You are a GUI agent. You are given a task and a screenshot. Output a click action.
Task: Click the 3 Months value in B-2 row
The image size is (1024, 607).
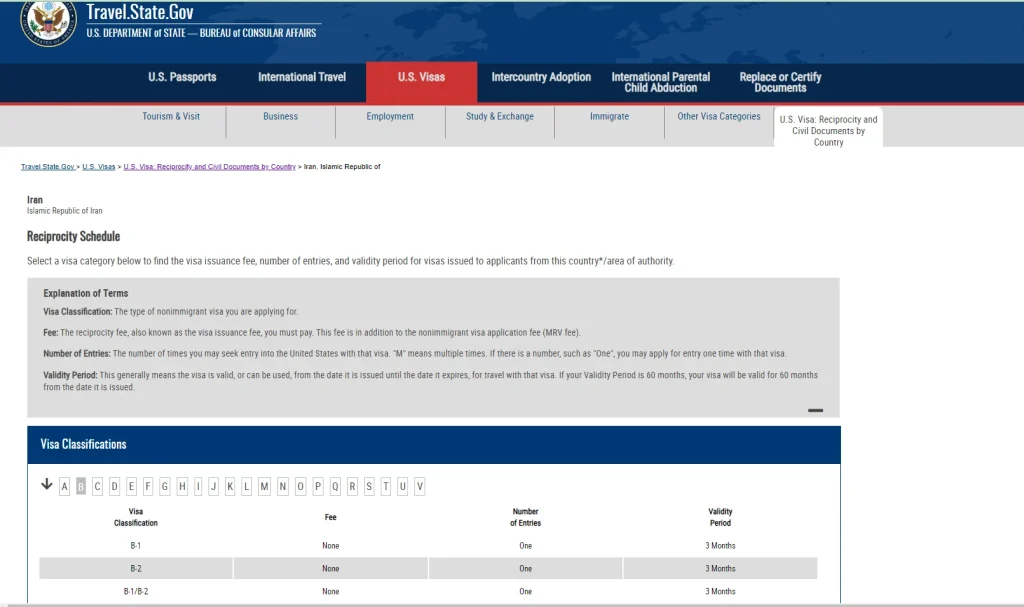click(x=720, y=568)
